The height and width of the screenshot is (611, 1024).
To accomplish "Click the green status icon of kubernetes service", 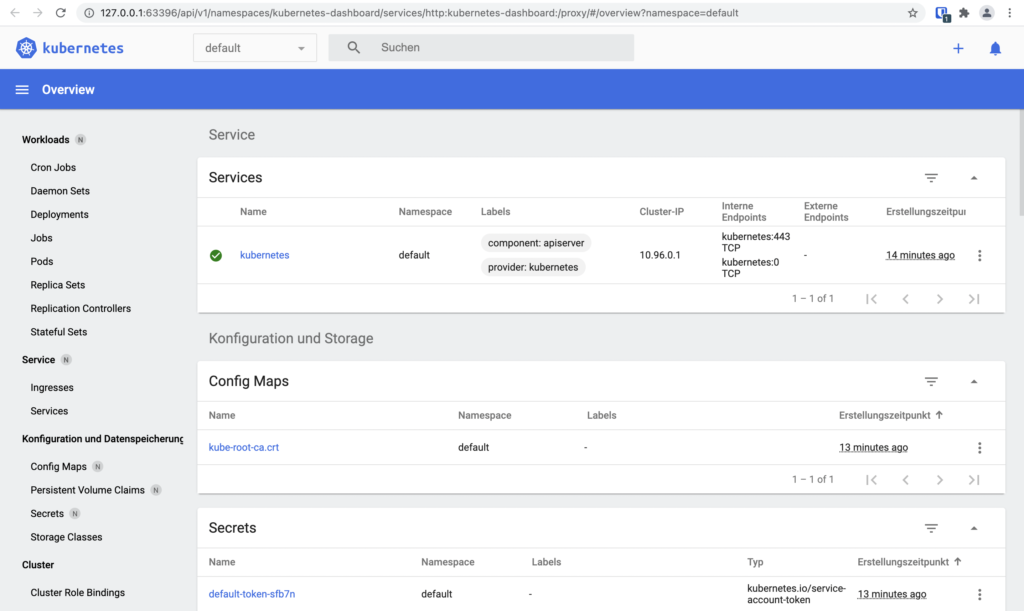I will tap(216, 255).
